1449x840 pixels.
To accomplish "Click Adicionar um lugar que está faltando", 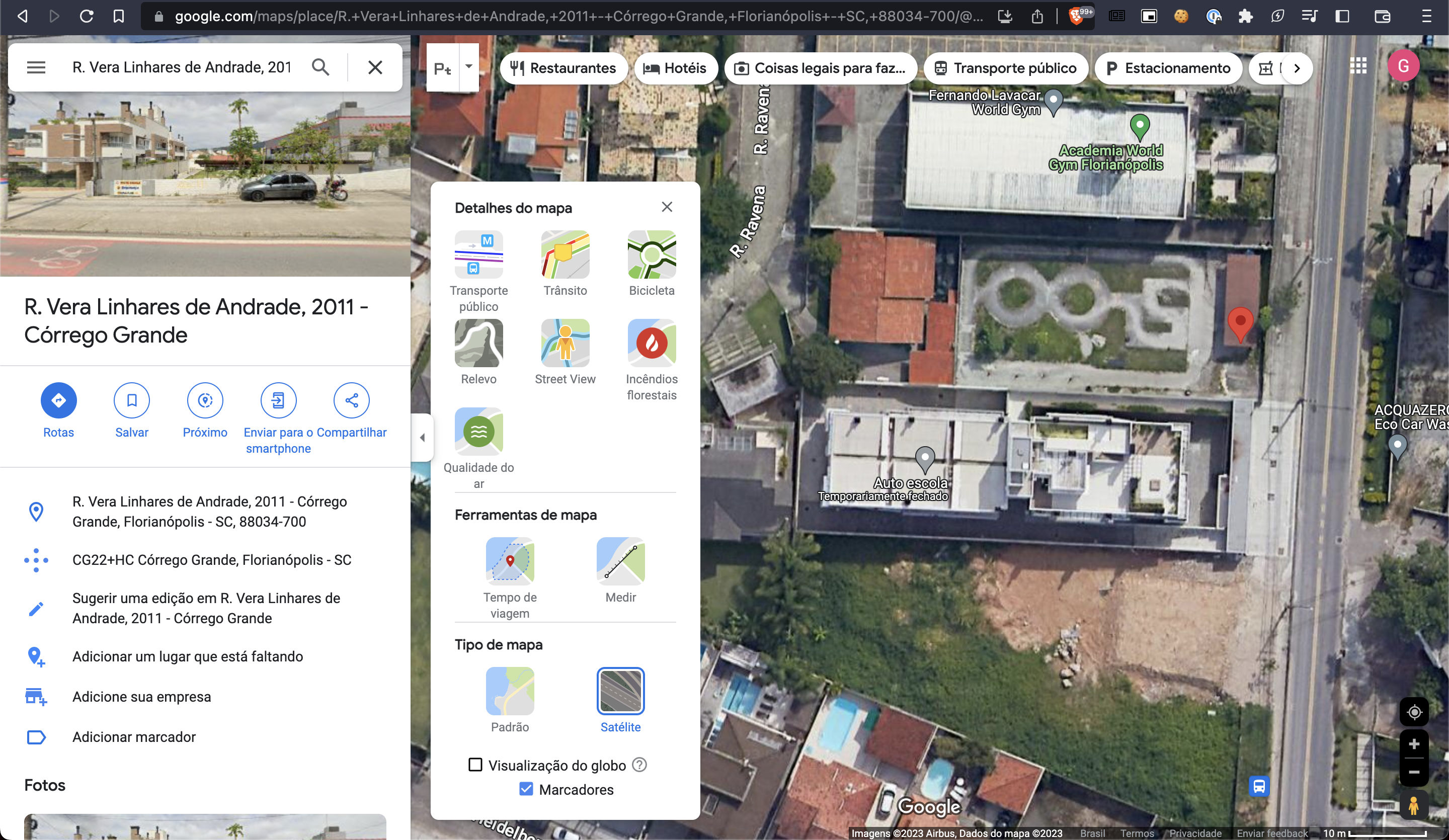I will click(x=188, y=656).
